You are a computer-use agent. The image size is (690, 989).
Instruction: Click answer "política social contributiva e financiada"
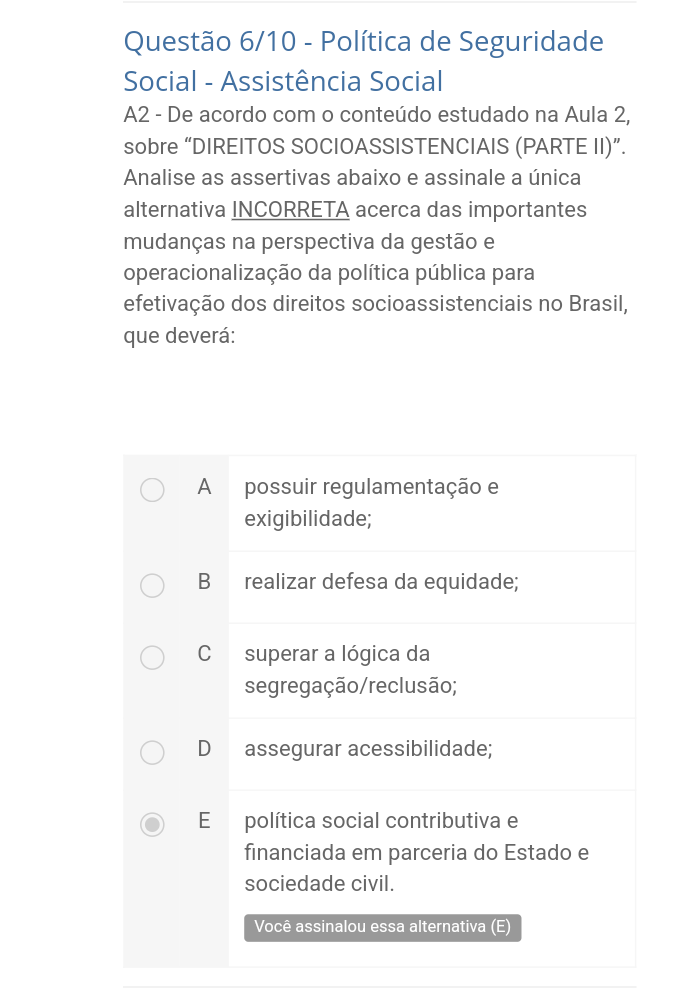pyautogui.click(x=416, y=852)
